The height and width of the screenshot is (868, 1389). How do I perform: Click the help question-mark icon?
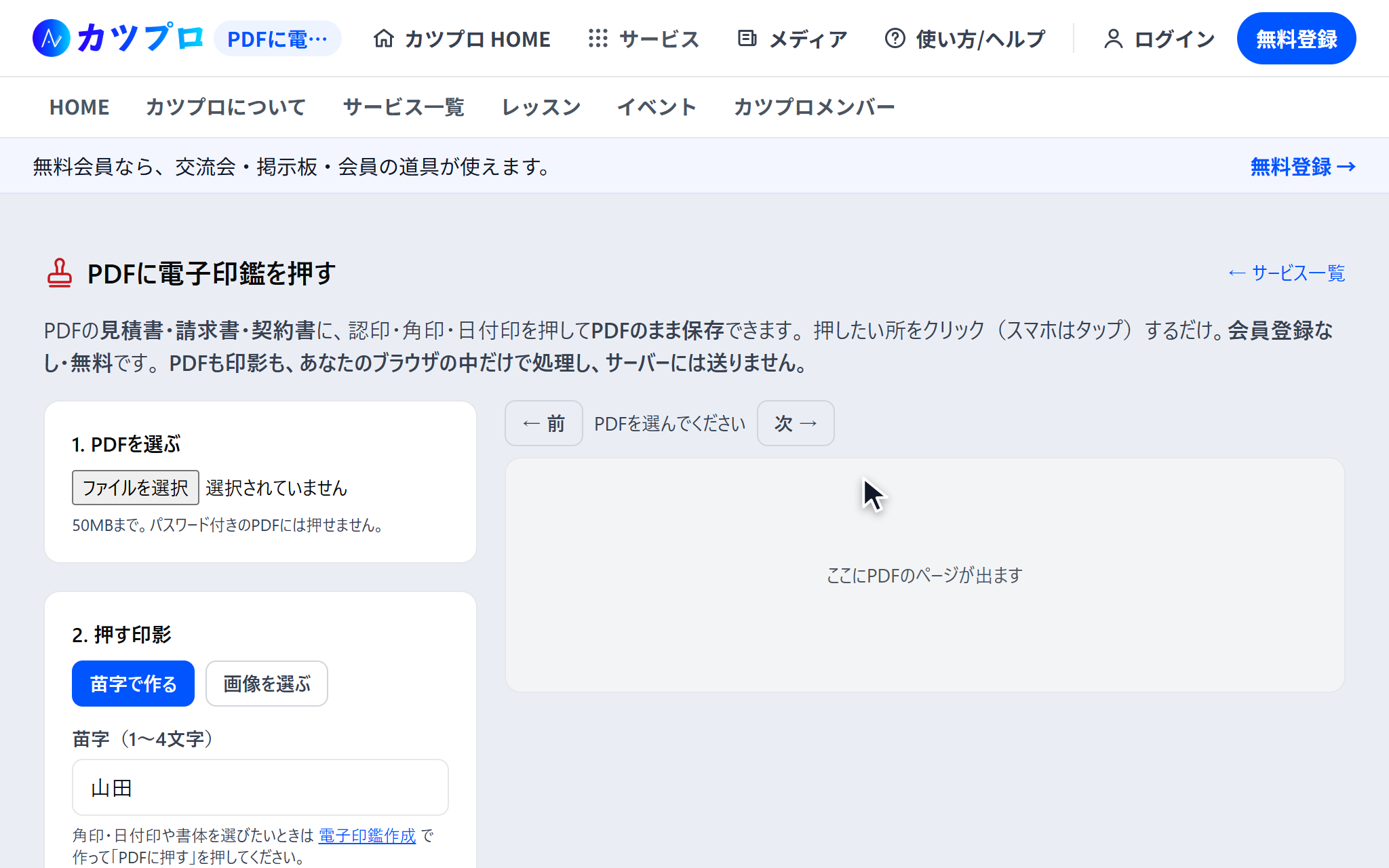point(895,39)
